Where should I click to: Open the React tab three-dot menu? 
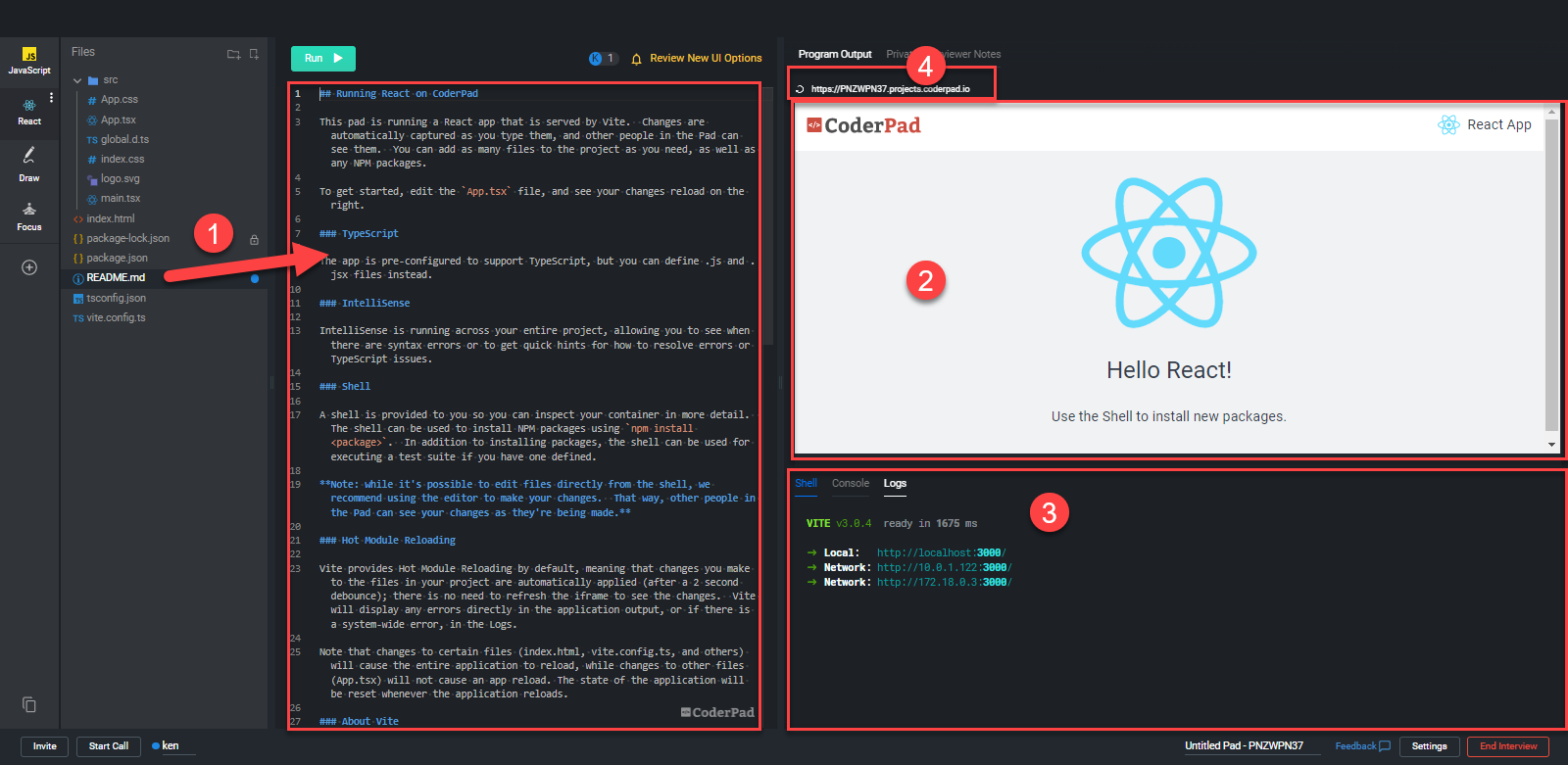51,98
